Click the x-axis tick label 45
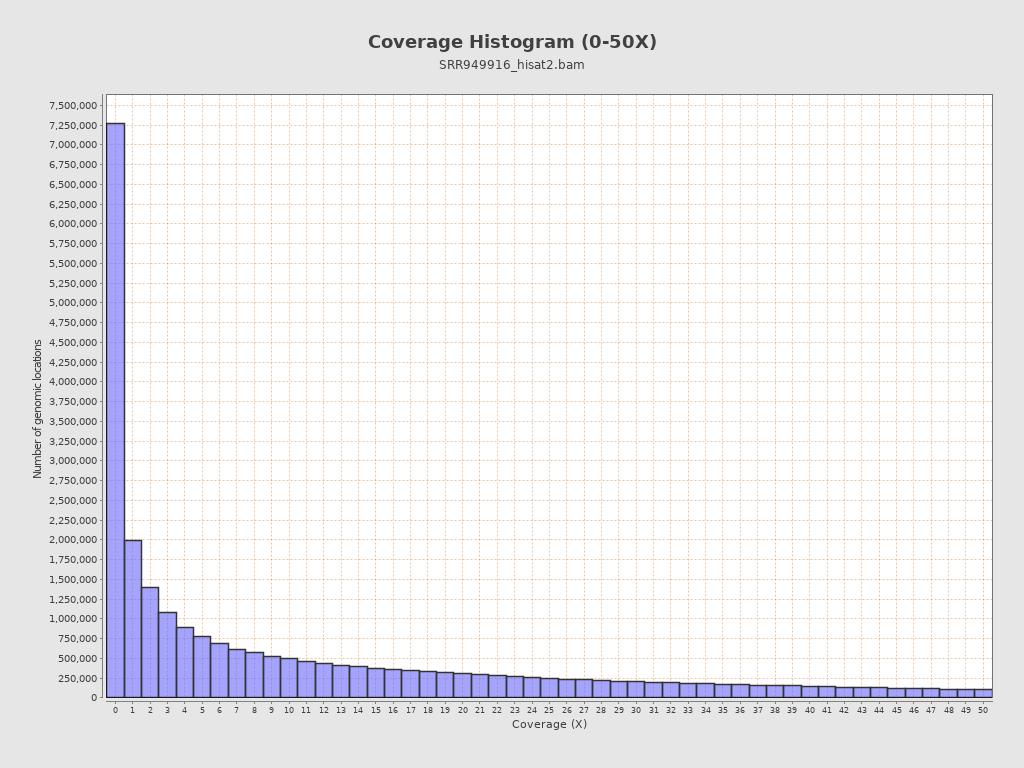 (897, 710)
